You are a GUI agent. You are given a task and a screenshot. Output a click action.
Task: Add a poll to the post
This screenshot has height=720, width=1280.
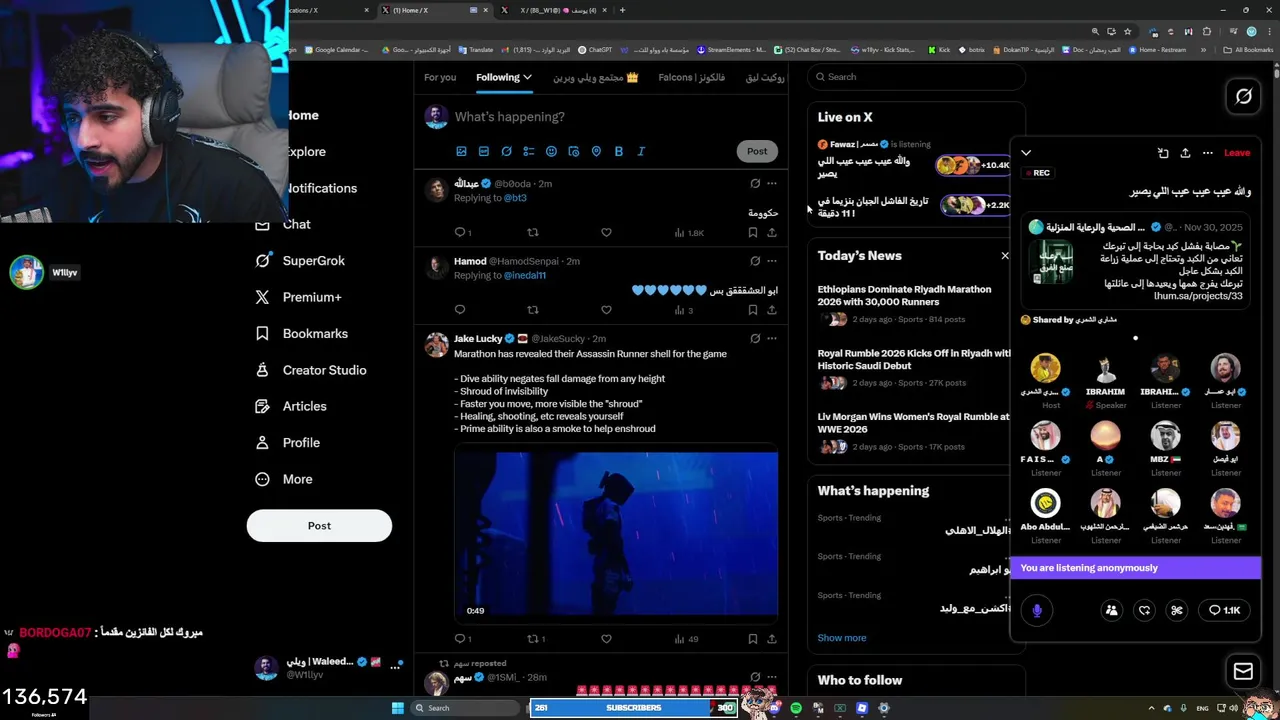click(529, 151)
